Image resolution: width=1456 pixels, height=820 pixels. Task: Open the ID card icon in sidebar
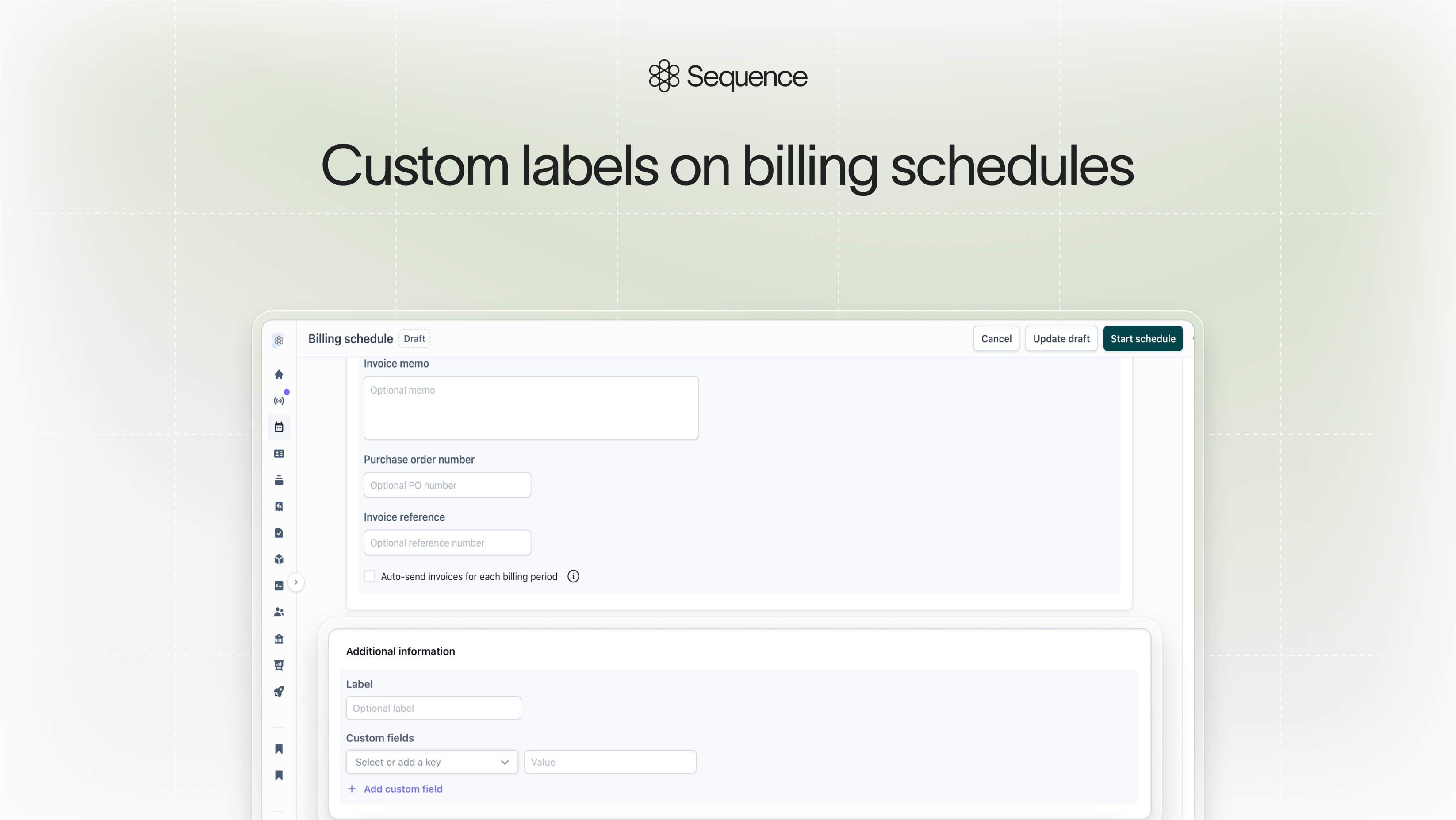[279, 454]
